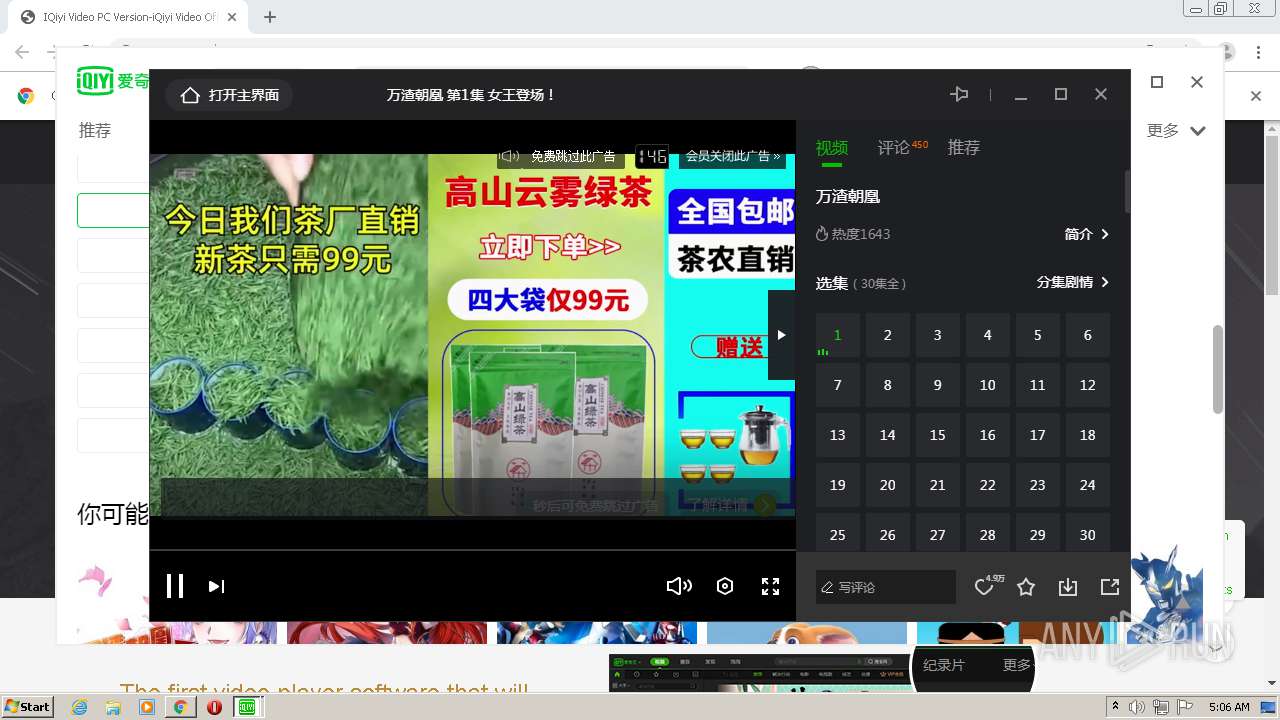Expand 分集剧情 episode synopsis
Screen dimensions: 1280x720
(1073, 283)
